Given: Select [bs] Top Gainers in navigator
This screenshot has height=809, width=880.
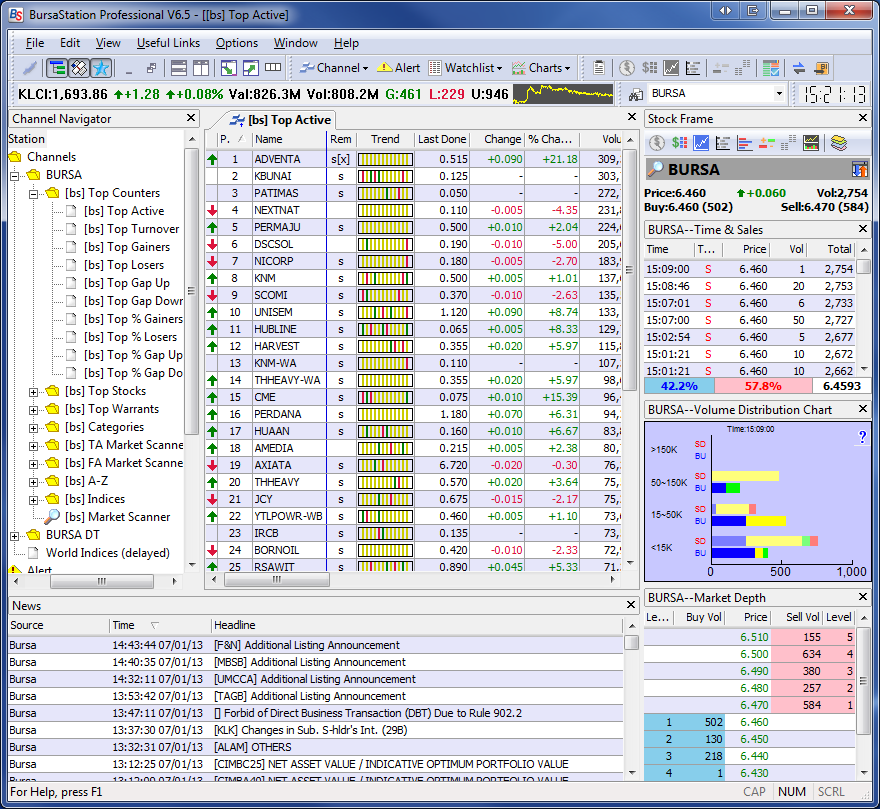Looking at the screenshot, I should [x=127, y=247].
